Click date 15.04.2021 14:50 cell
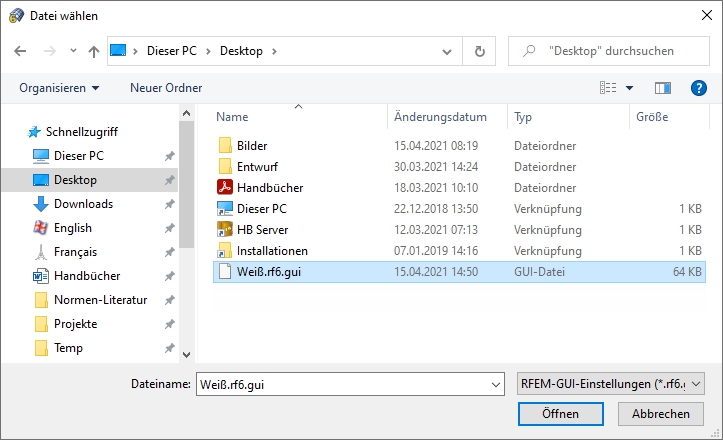 [x=436, y=272]
